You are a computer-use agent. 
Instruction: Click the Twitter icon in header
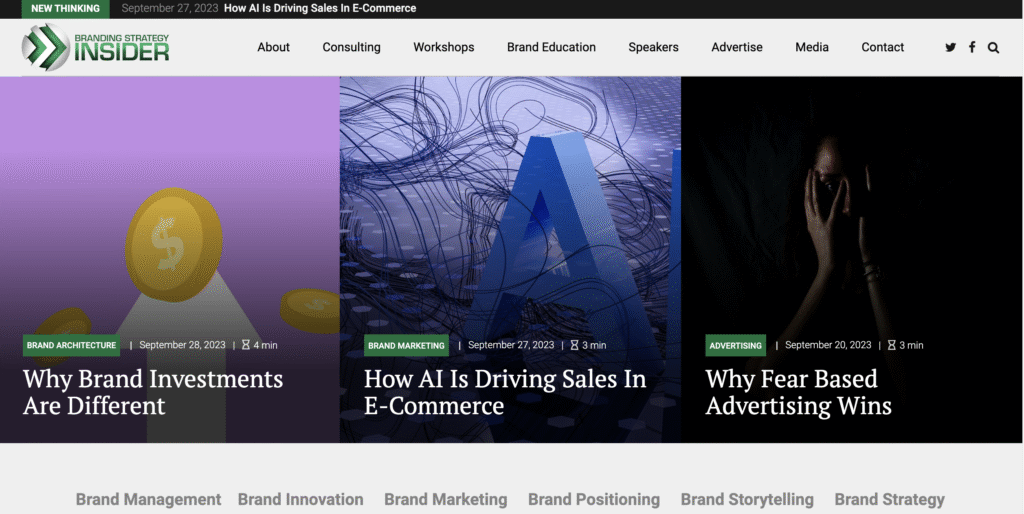(950, 47)
